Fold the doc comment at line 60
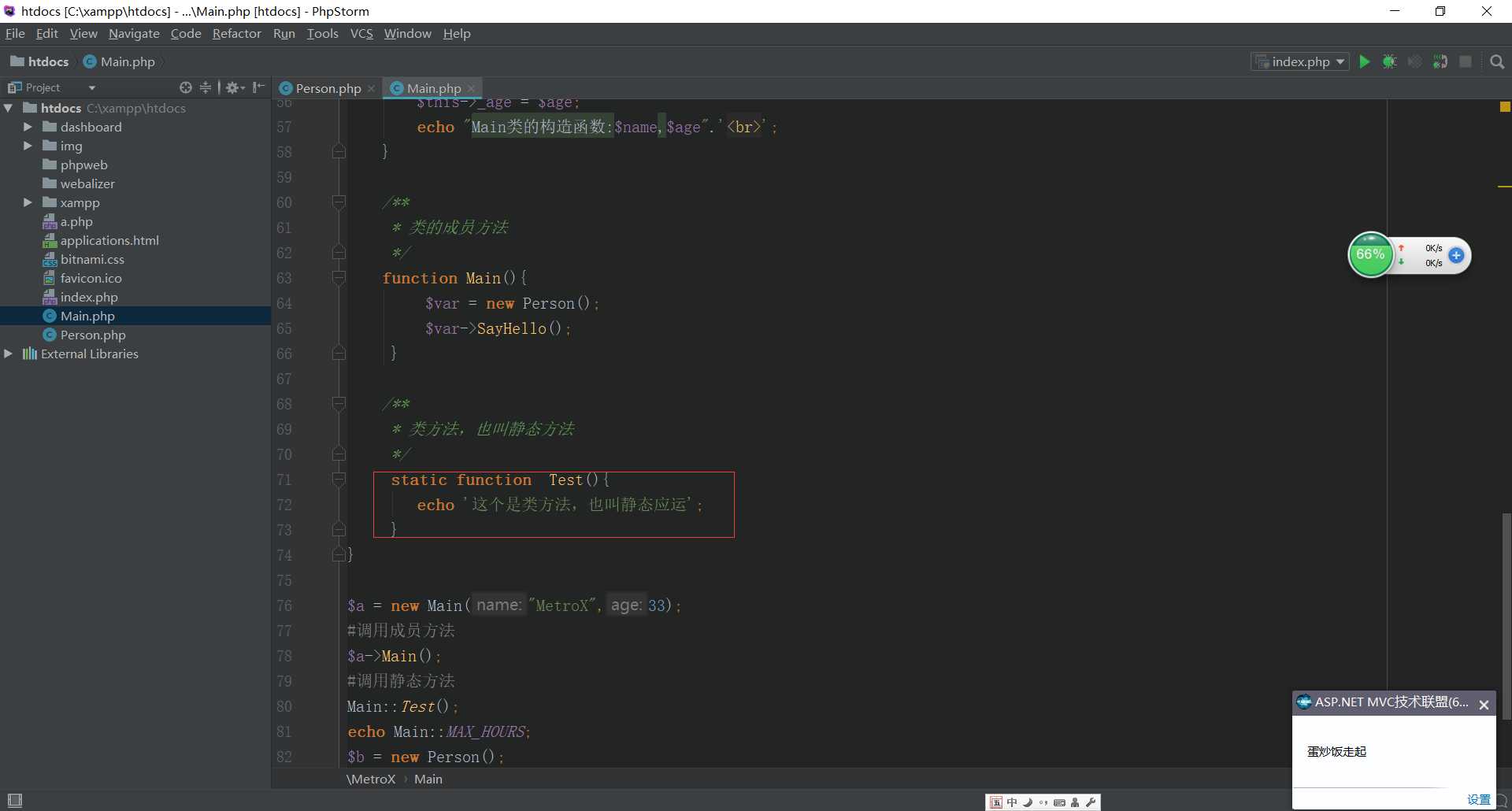 [339, 202]
